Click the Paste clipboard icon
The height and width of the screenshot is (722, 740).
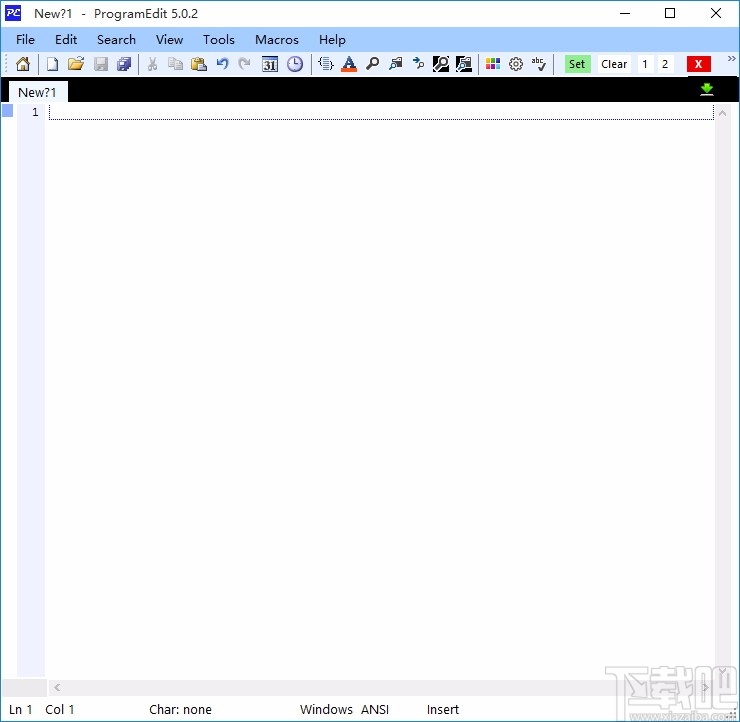(199, 64)
